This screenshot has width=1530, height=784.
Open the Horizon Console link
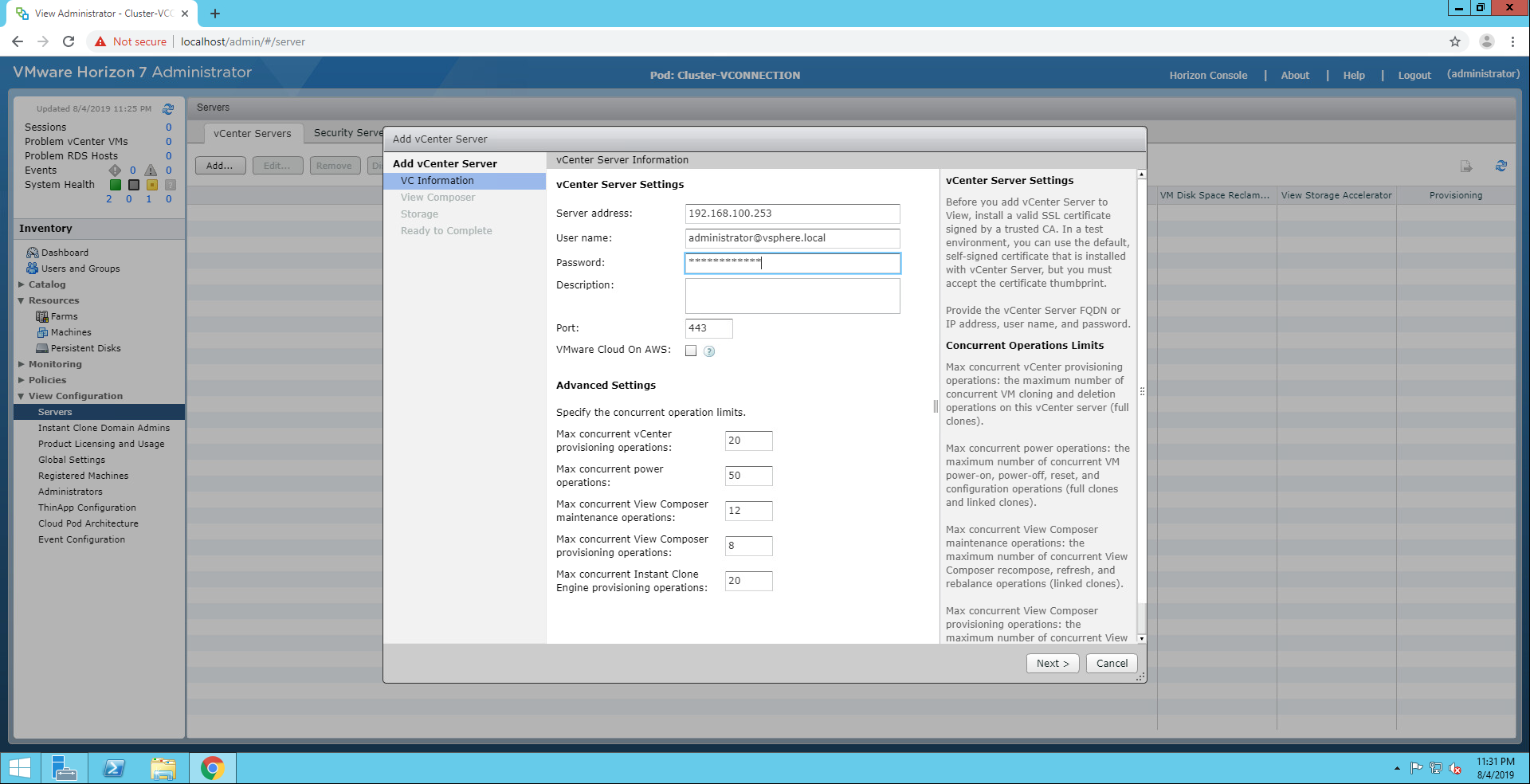(x=1208, y=76)
